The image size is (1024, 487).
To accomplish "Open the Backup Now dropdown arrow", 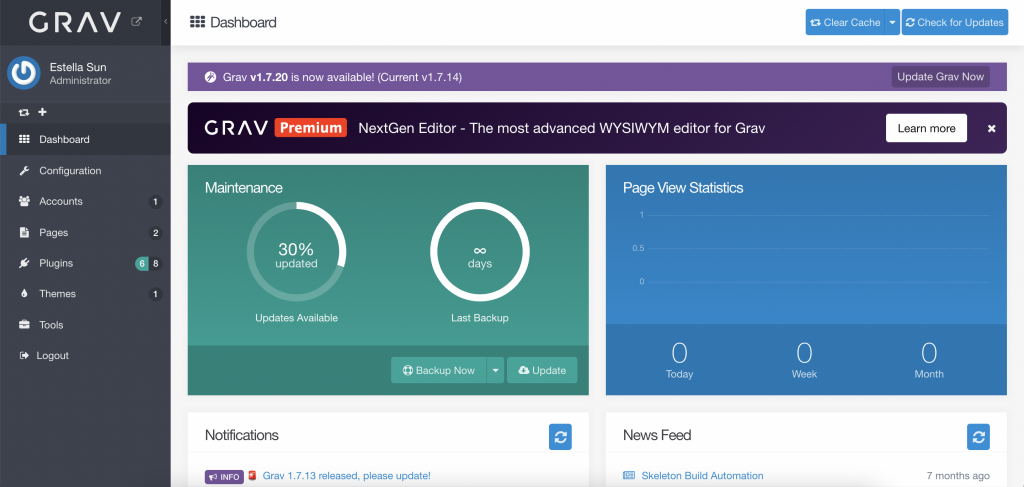I will (495, 370).
